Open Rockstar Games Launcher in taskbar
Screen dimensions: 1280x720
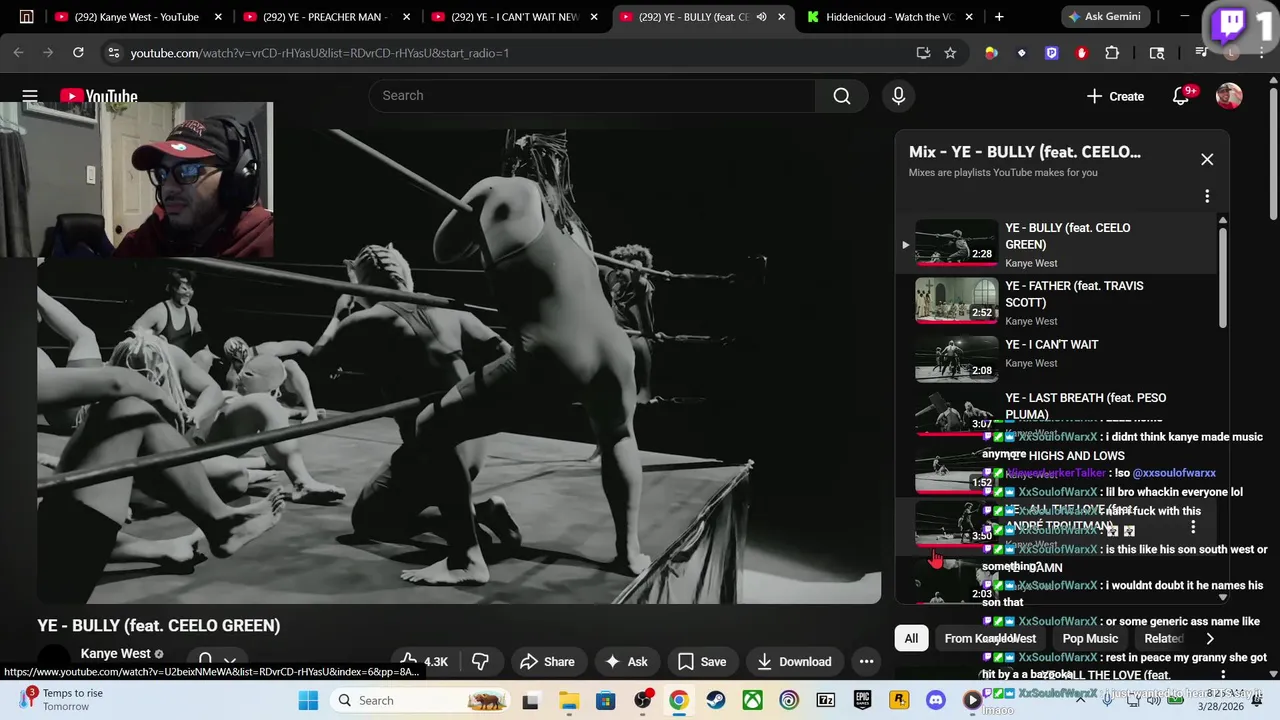click(x=899, y=700)
